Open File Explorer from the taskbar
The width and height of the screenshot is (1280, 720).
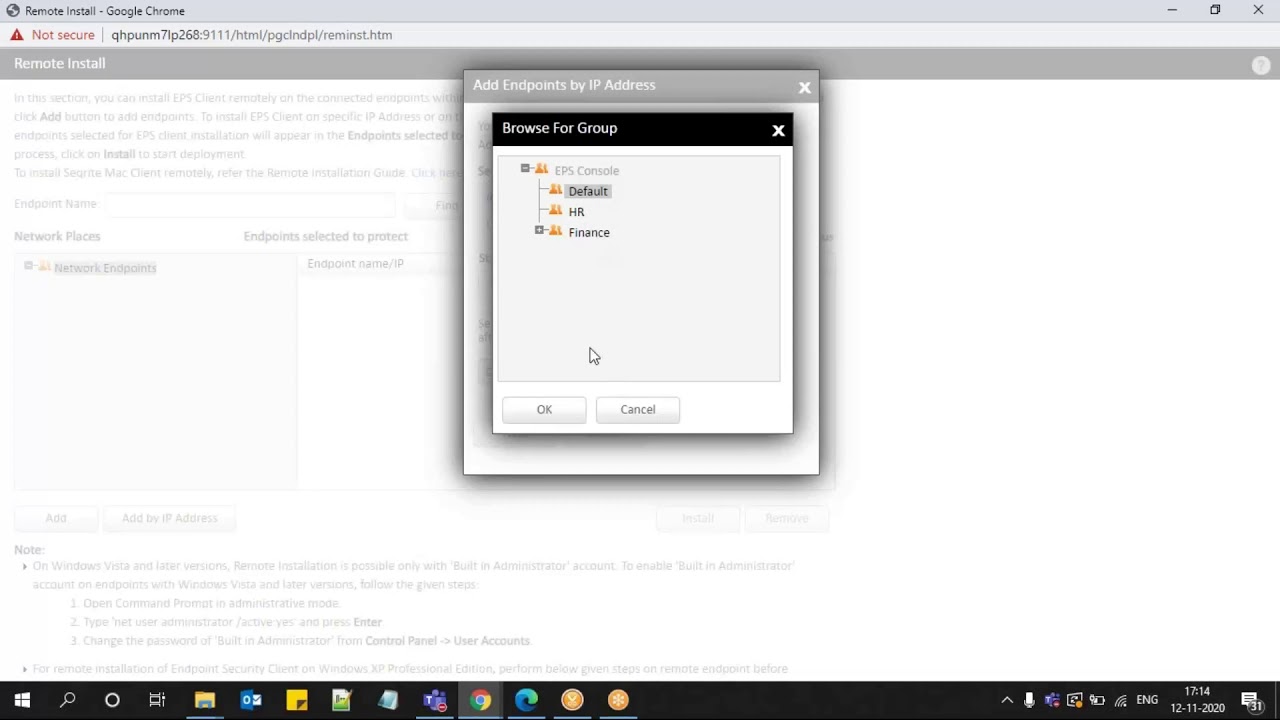(204, 700)
